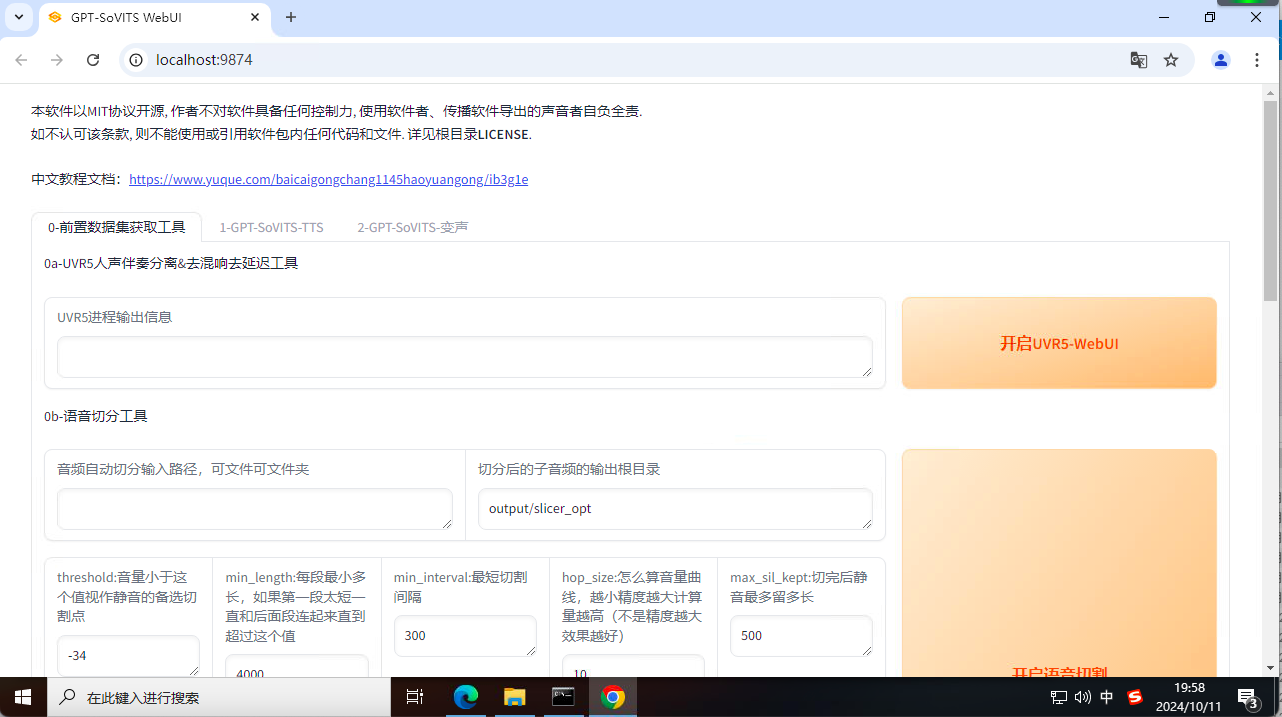Click the Google Translate icon in address bar
The width and height of the screenshot is (1282, 717).
(1138, 60)
